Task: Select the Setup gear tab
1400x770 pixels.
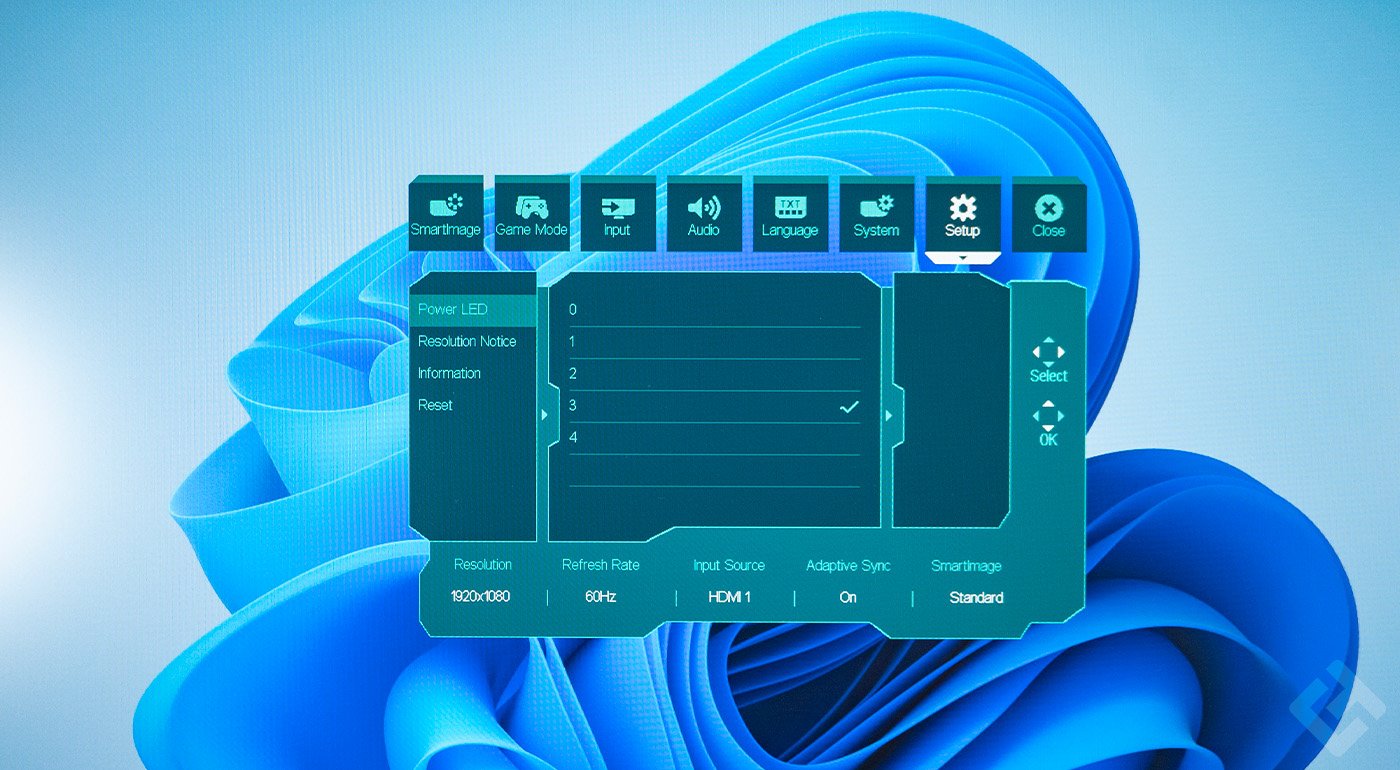Action: (962, 215)
